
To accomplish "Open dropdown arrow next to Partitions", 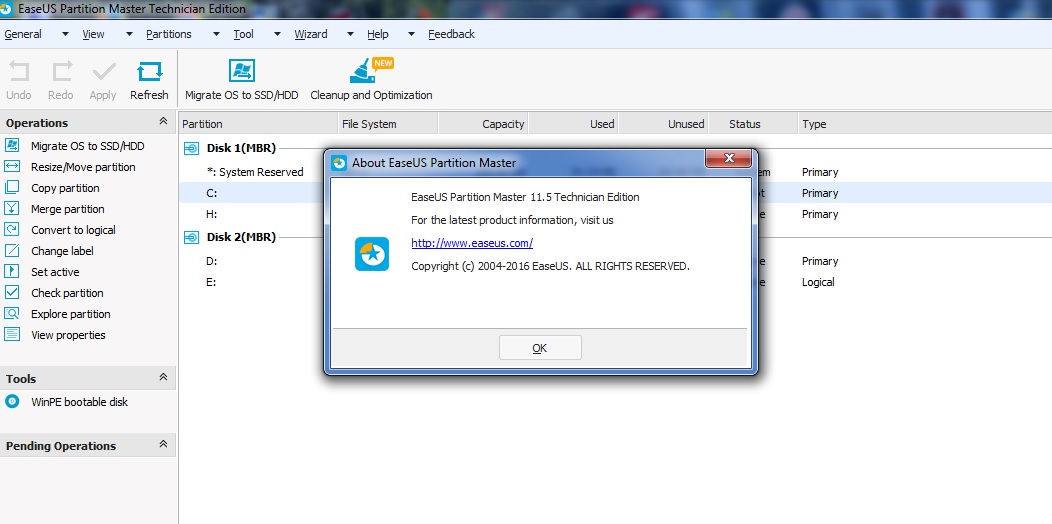I will click(x=216, y=34).
